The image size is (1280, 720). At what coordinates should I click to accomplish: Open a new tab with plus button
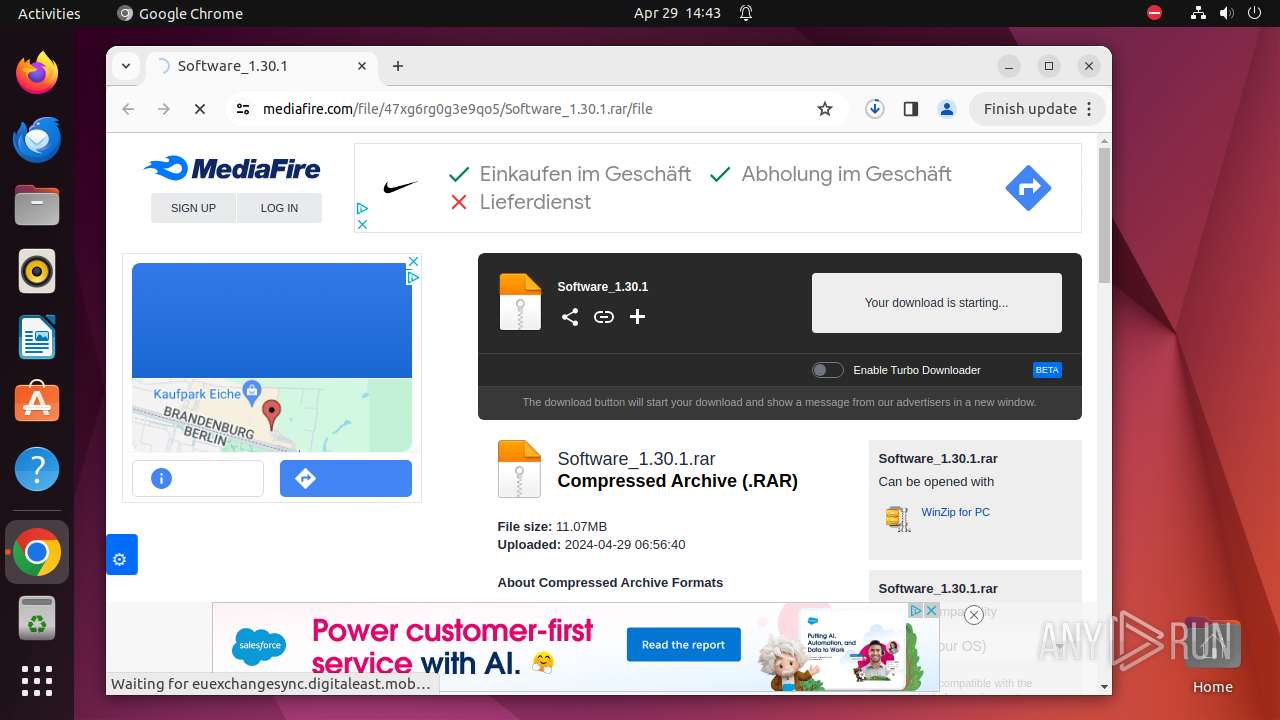click(398, 66)
